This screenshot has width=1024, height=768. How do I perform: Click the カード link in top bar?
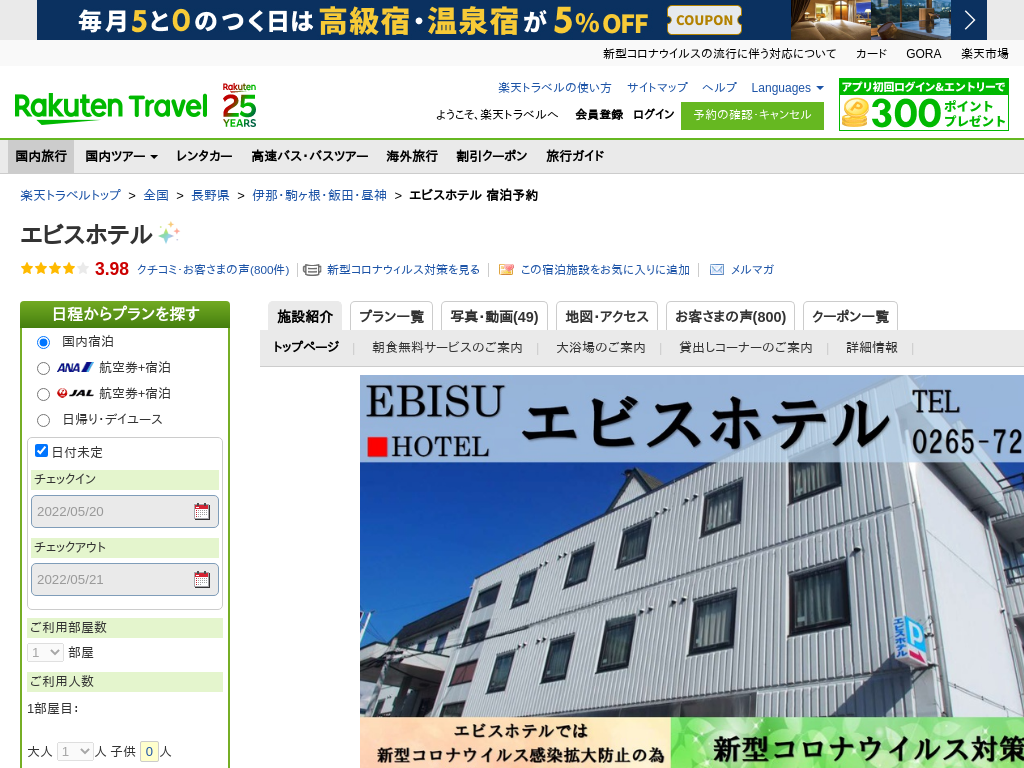click(x=871, y=54)
